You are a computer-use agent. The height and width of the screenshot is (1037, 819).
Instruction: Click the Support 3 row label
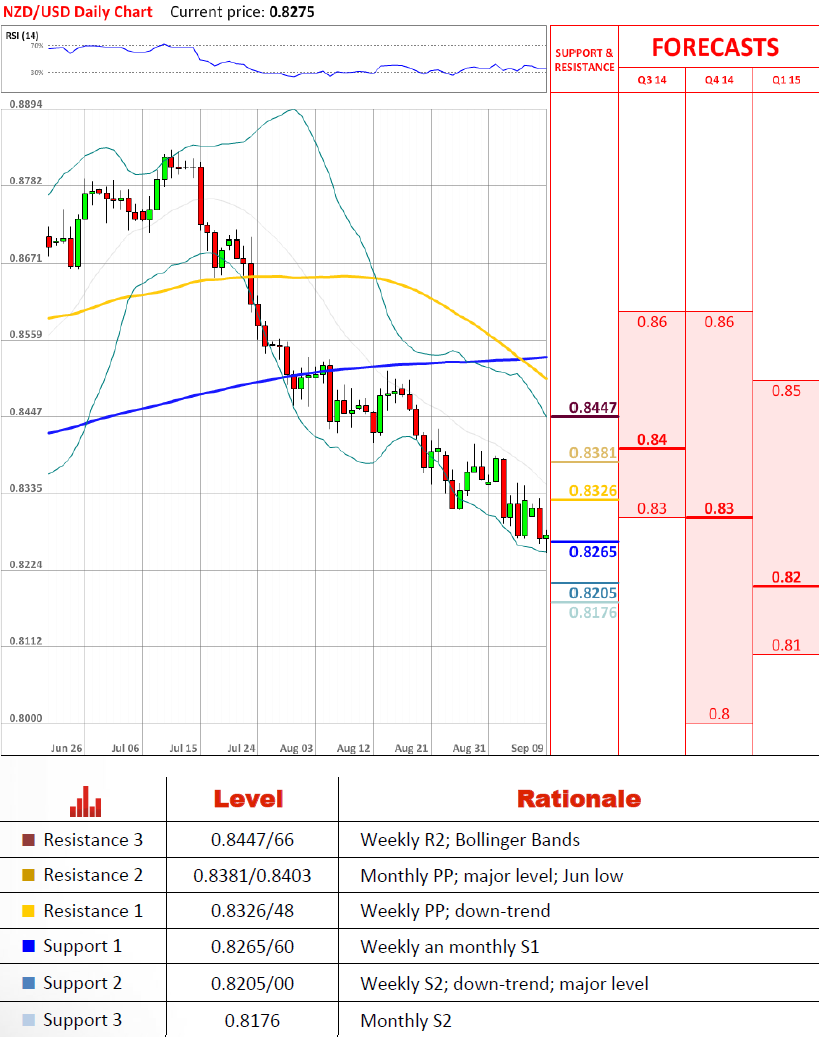[x=83, y=1020]
